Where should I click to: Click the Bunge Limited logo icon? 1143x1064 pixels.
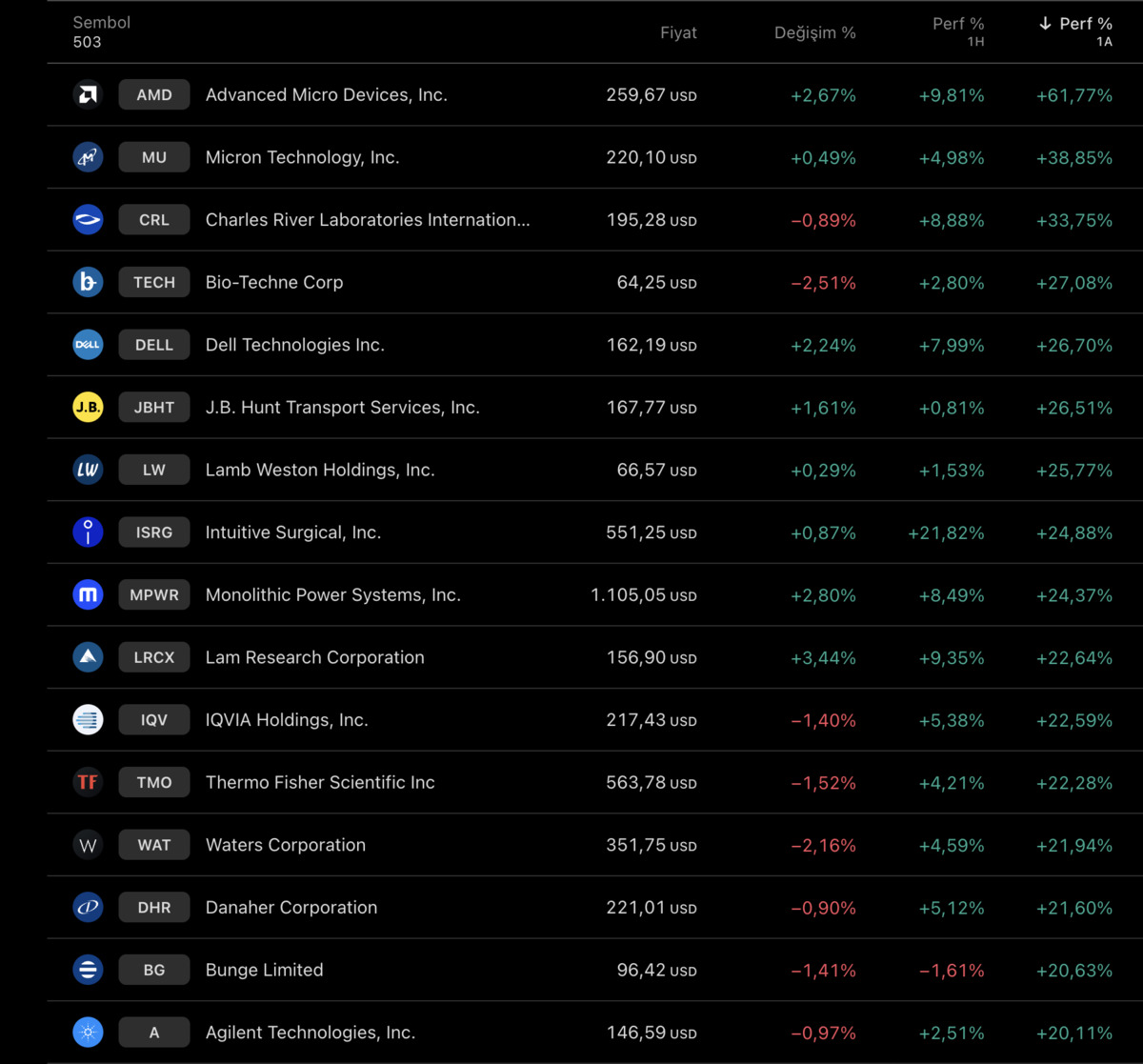pyautogui.click(x=88, y=970)
